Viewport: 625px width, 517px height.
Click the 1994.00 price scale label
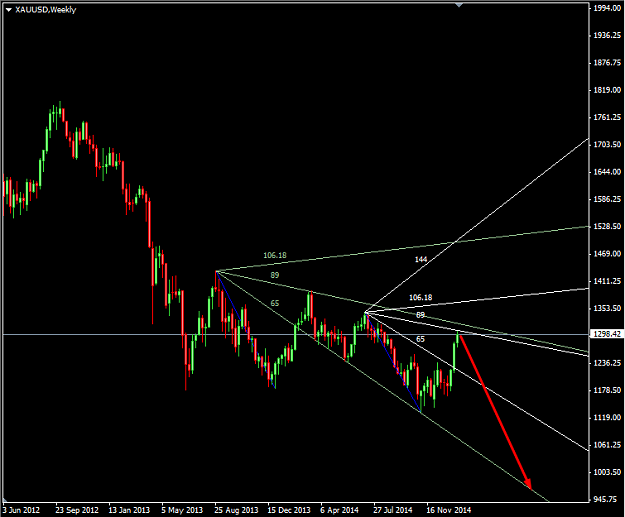click(607, 8)
